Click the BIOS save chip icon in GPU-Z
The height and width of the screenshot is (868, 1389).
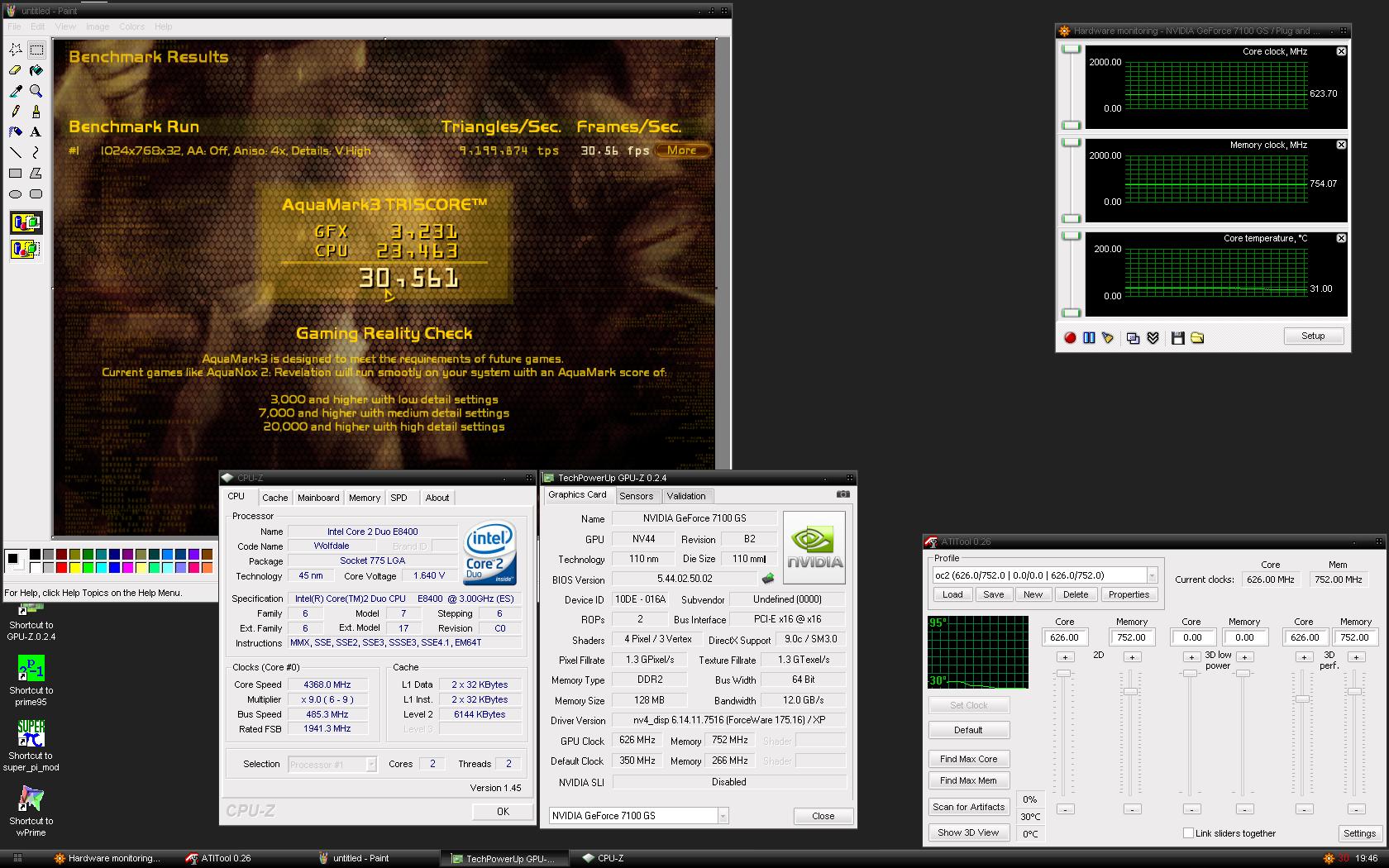(x=768, y=579)
